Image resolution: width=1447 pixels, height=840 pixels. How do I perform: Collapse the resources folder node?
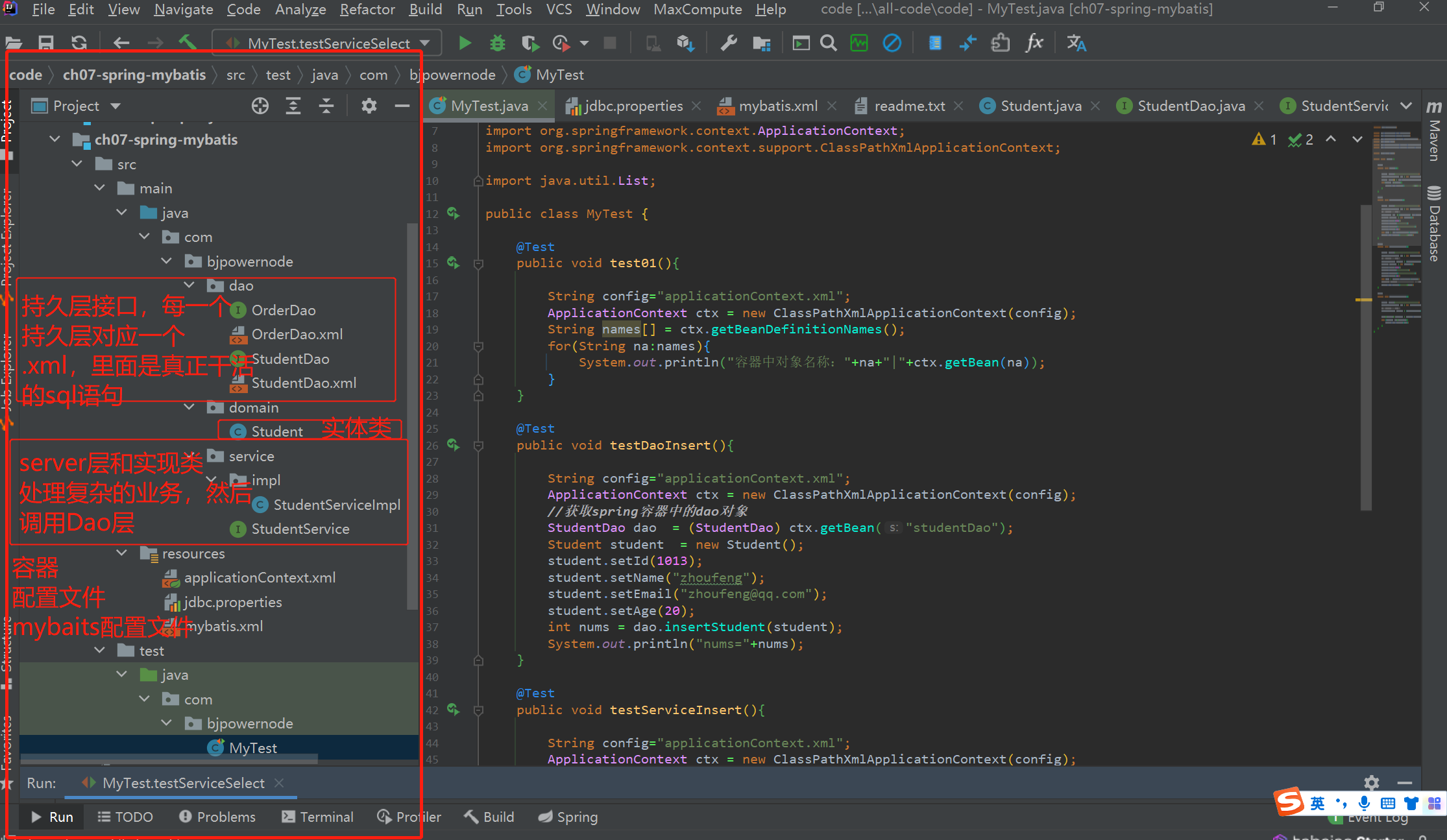121,553
